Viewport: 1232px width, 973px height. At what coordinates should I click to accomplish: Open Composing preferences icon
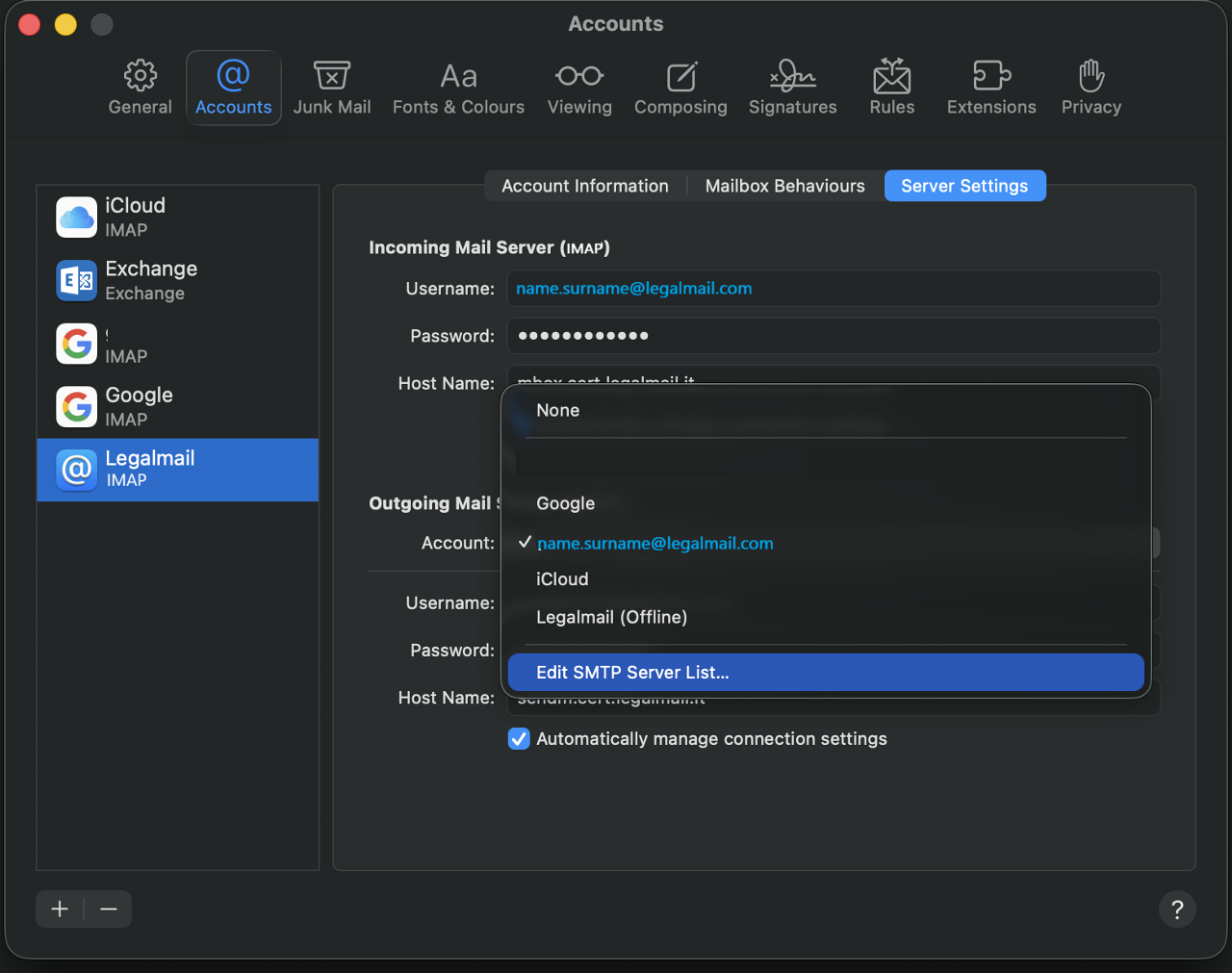pyautogui.click(x=680, y=76)
